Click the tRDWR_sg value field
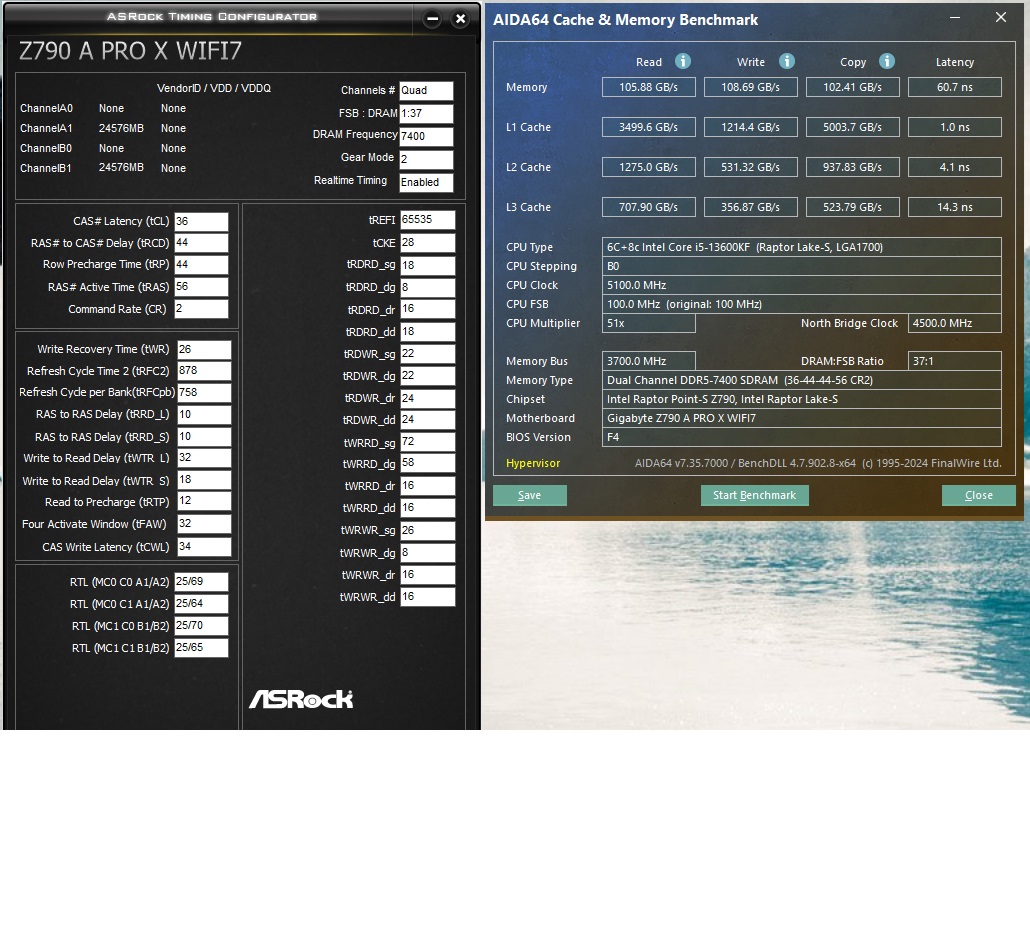 428,354
